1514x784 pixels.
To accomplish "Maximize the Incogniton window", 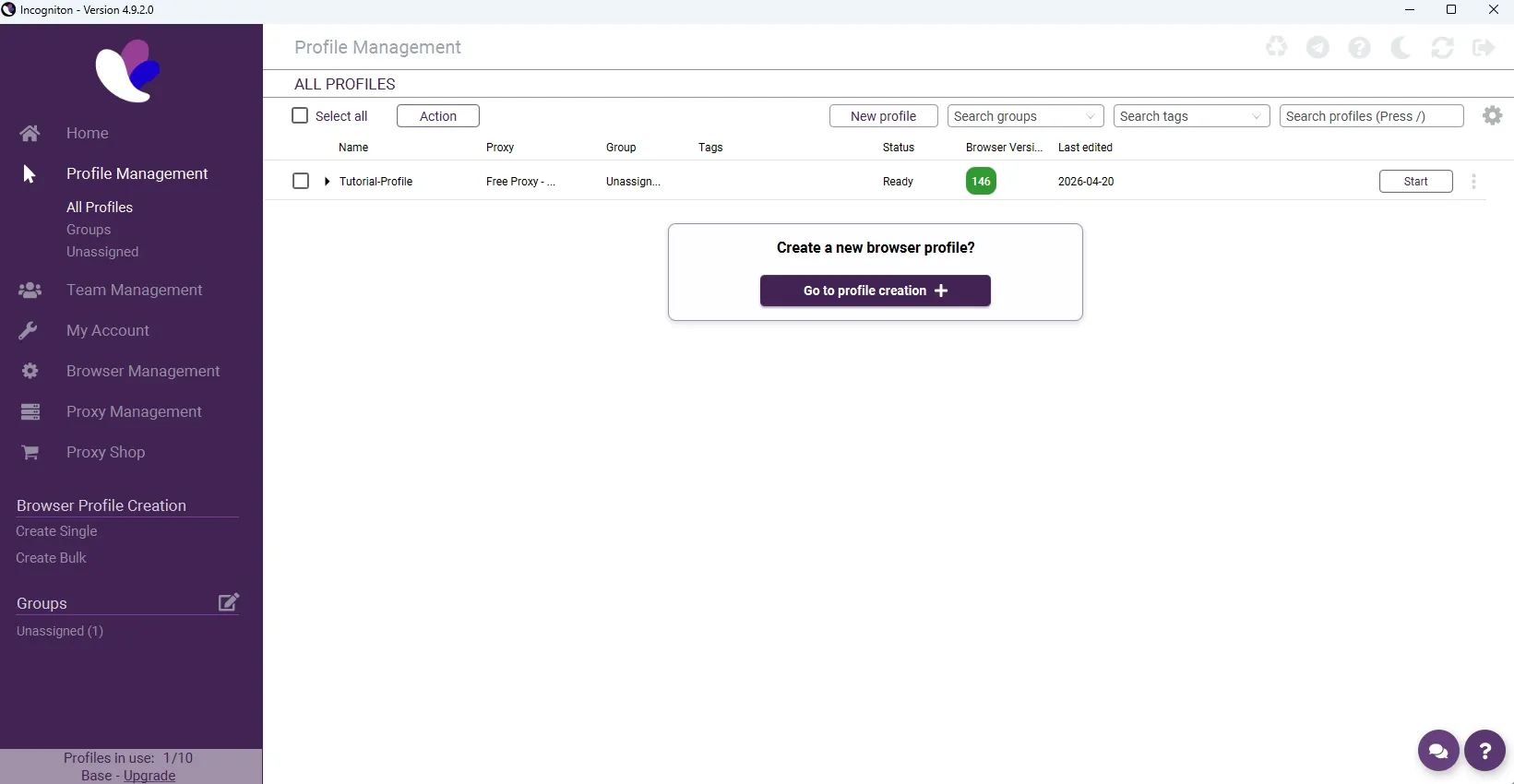I will pyautogui.click(x=1451, y=10).
